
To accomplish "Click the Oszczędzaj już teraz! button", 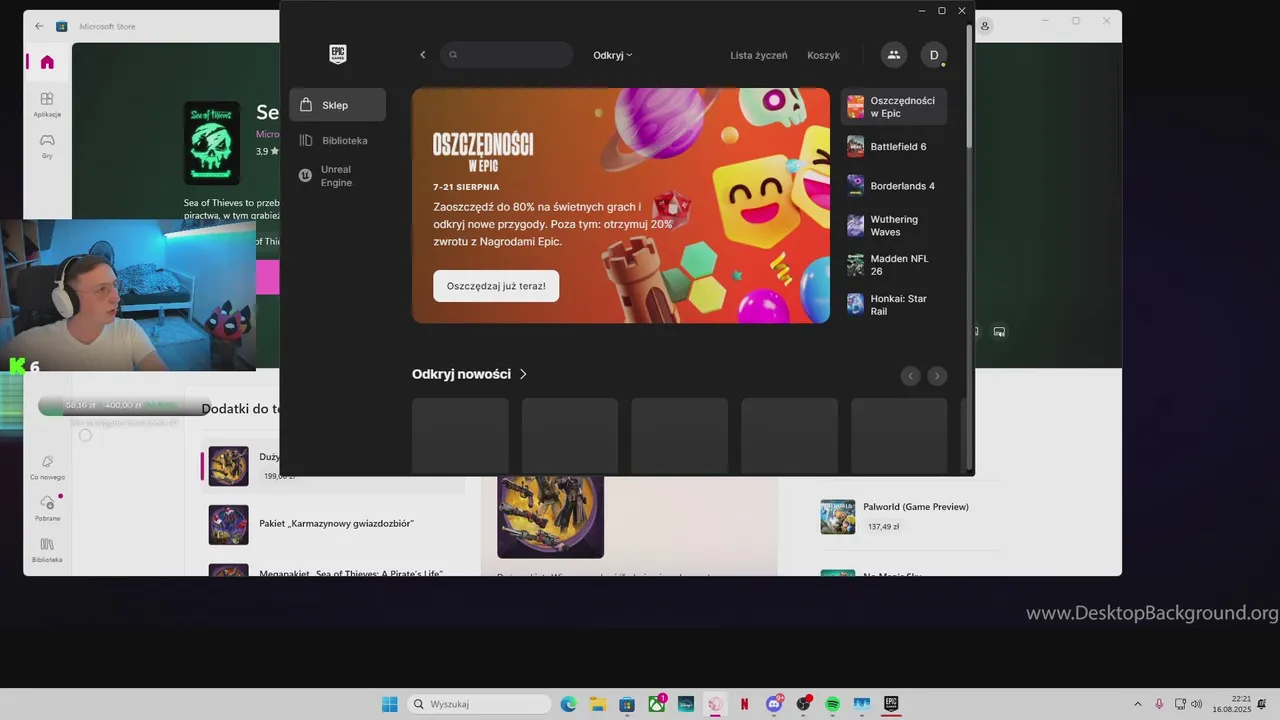I will (496, 286).
